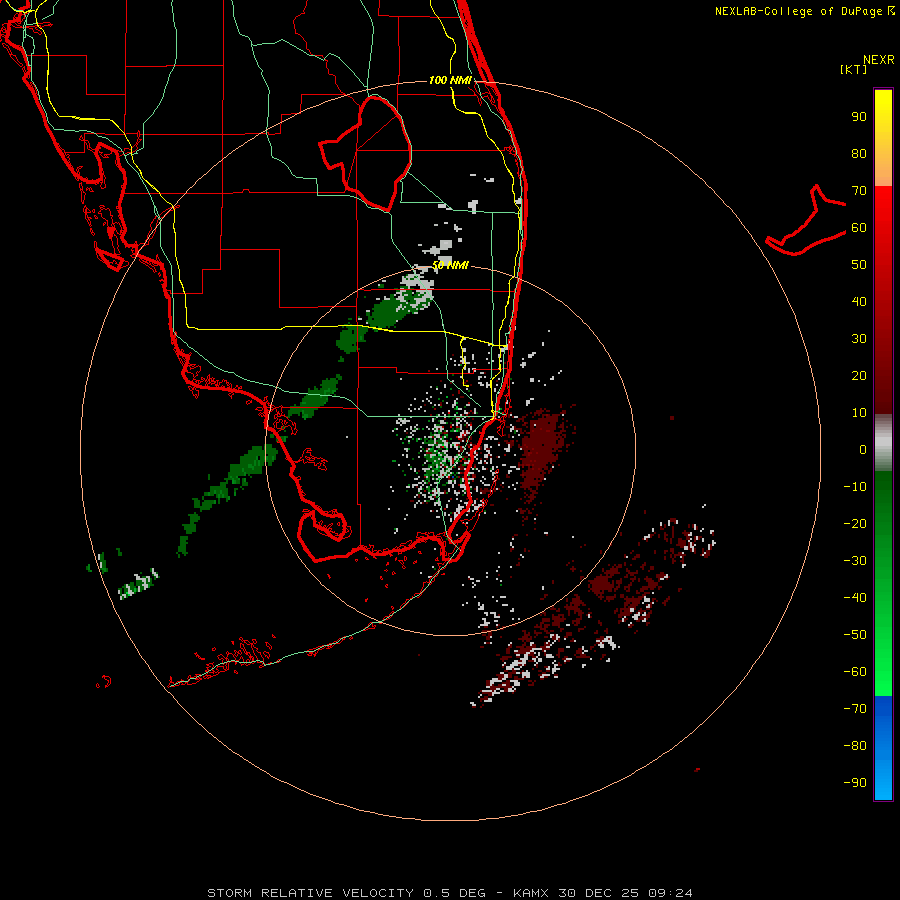Screen dimensions: 900x900
Task: Select the -60 scale value
Action: point(855,672)
